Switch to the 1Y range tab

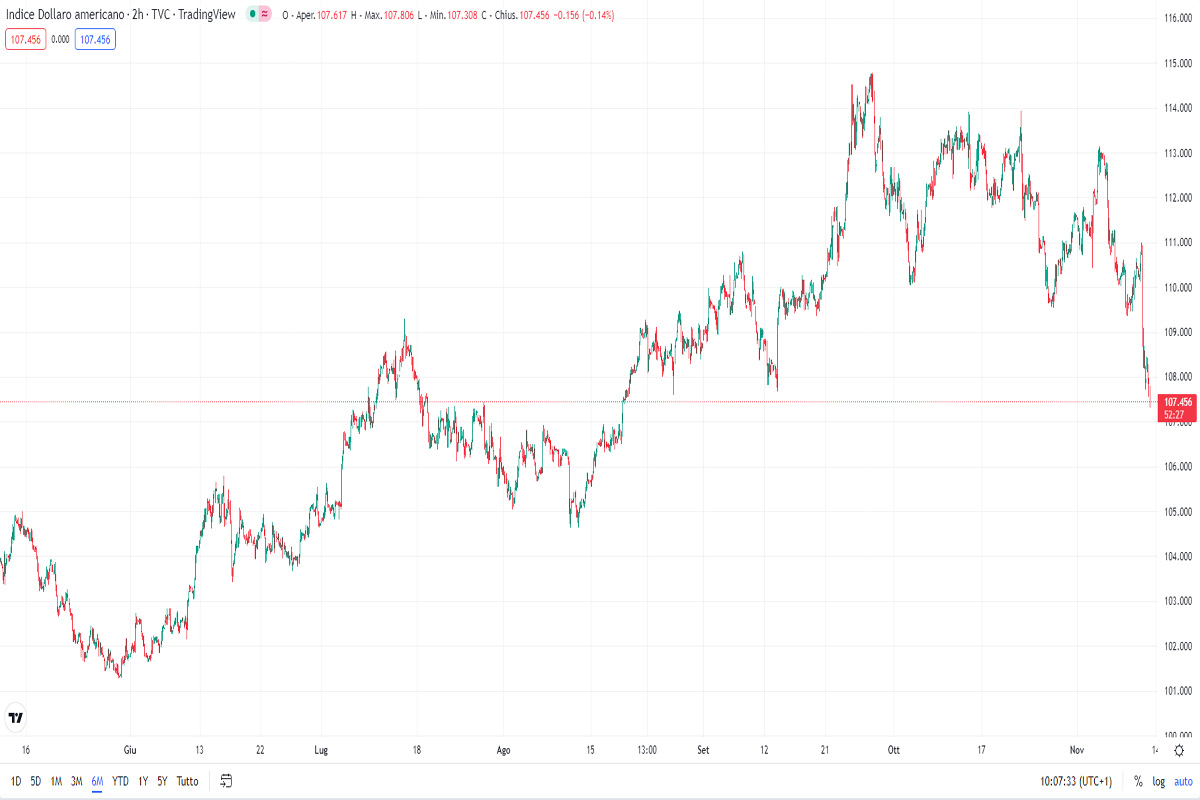141,781
